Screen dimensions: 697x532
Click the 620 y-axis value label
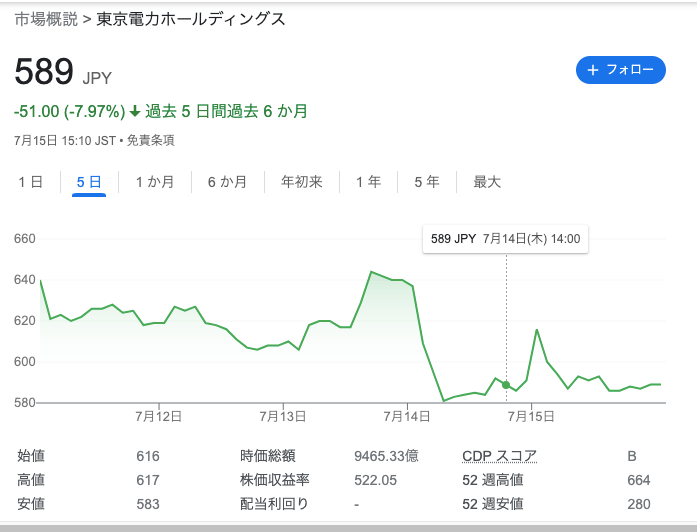[x=24, y=321]
